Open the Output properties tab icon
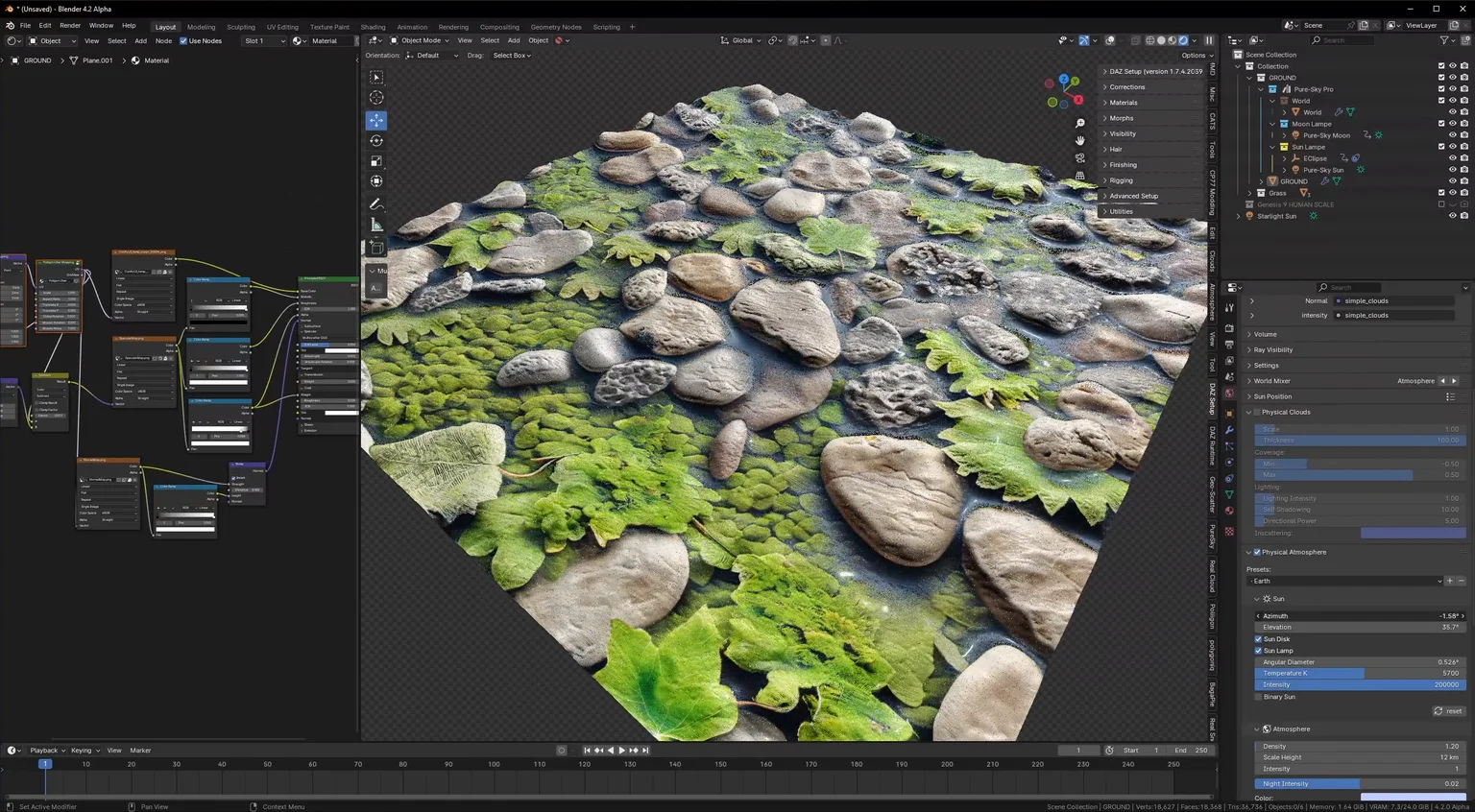The height and width of the screenshot is (812, 1475). click(x=1229, y=345)
